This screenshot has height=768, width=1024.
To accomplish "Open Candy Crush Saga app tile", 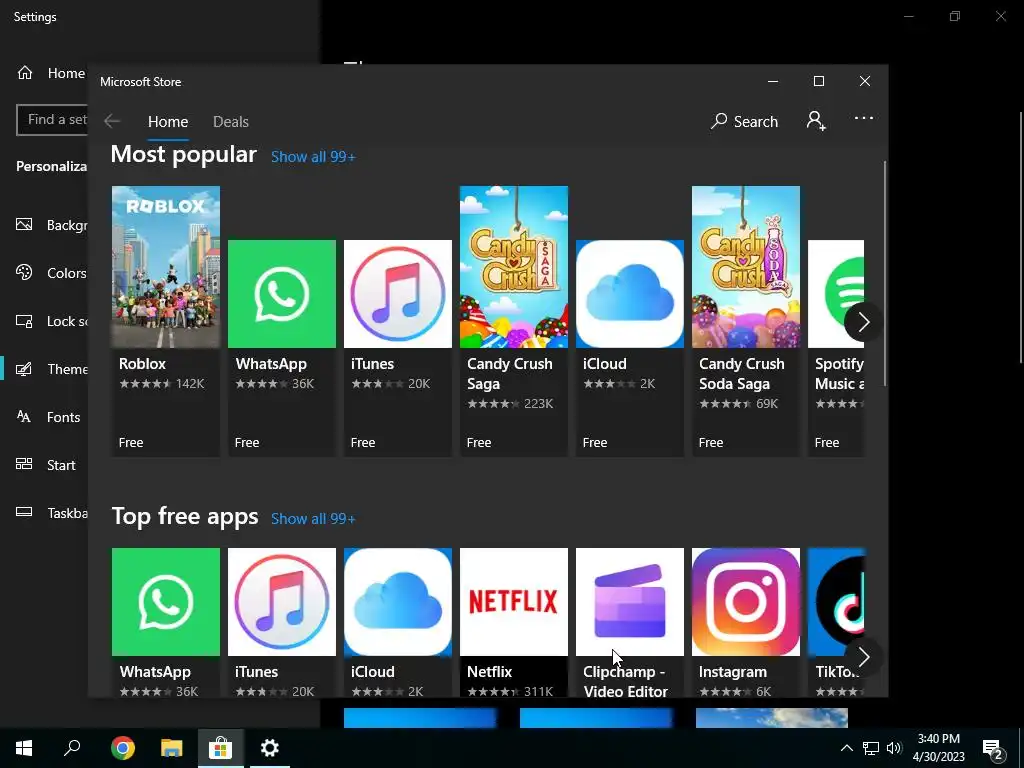I will 514,321.
